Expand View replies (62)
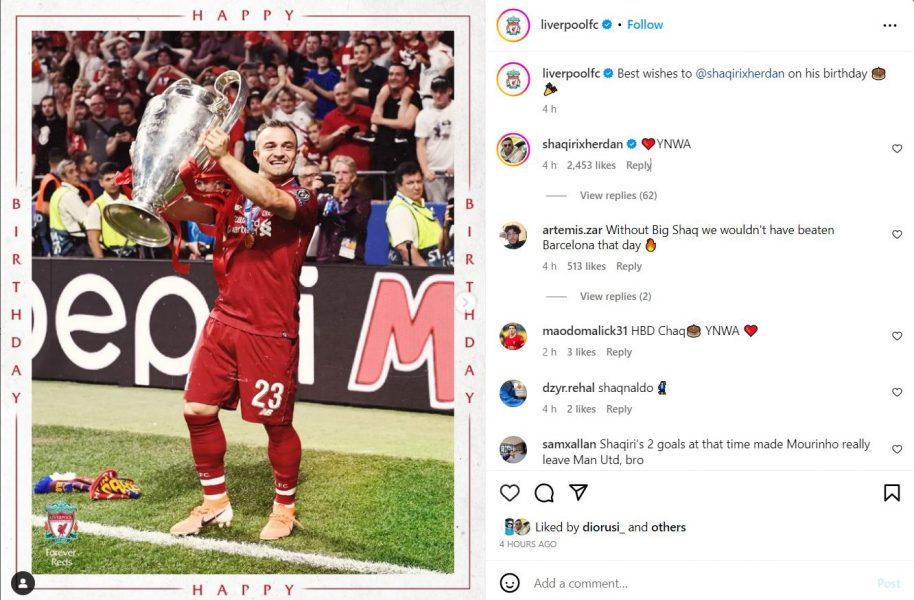The width and height of the screenshot is (914, 600). tap(618, 195)
